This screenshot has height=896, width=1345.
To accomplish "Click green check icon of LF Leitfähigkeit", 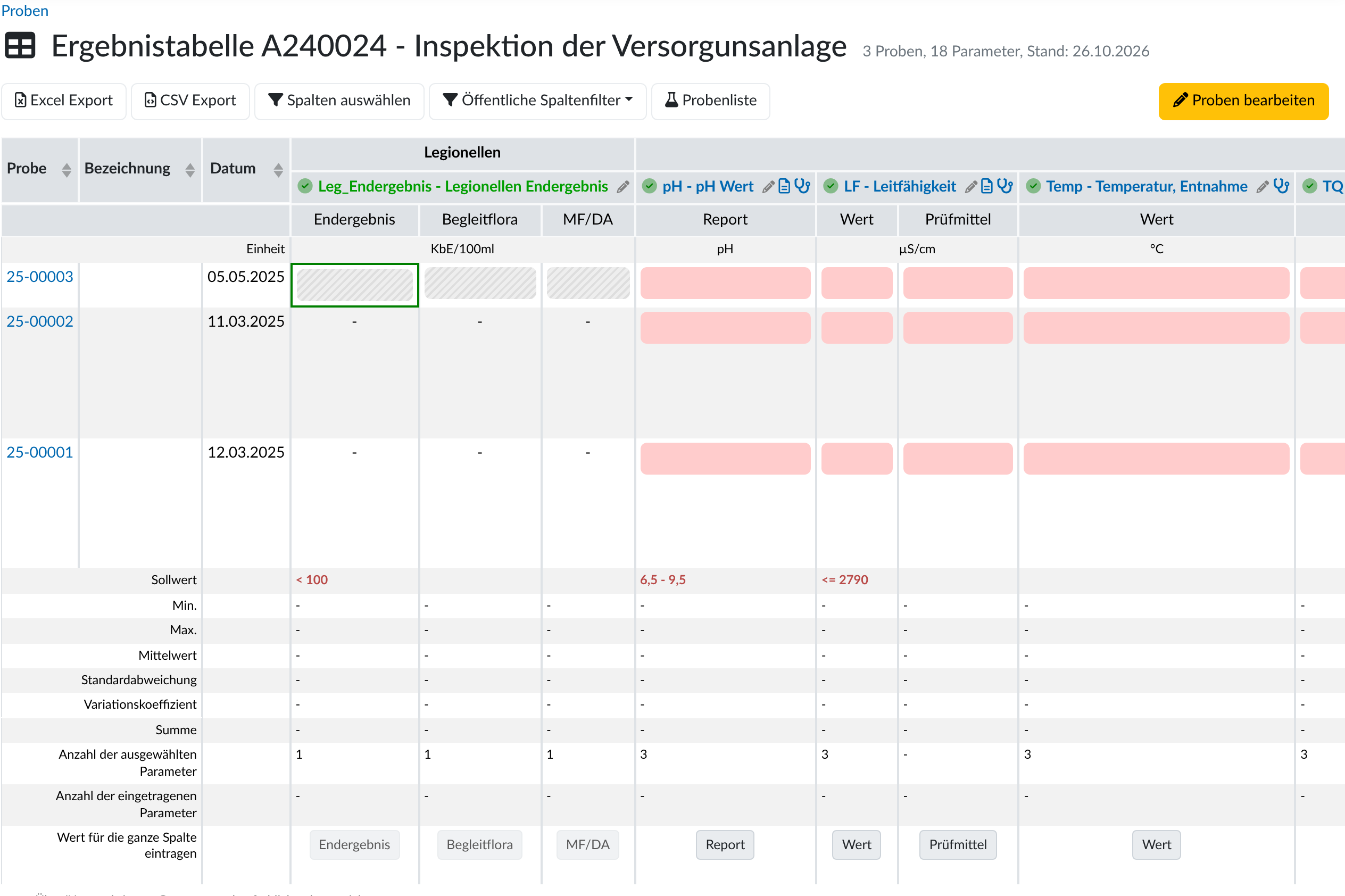I will coord(832,186).
